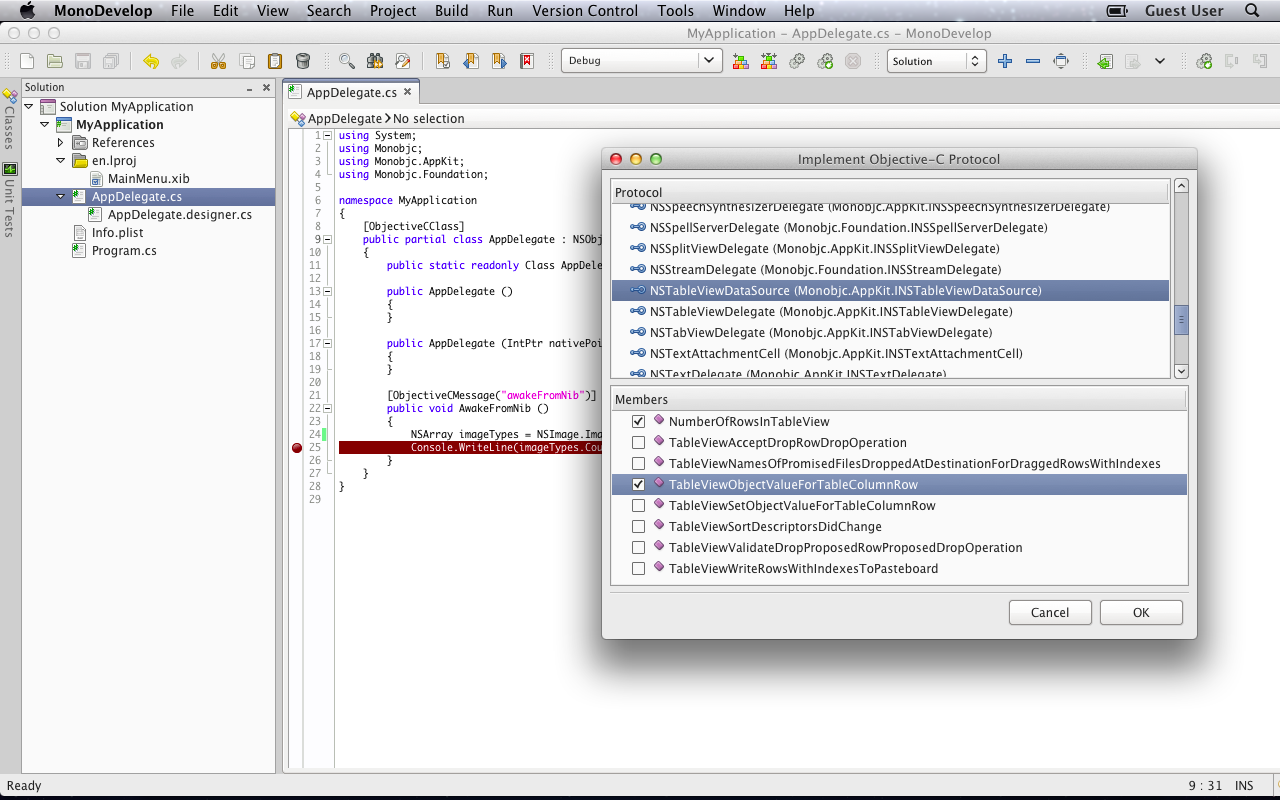Viewport: 1280px width, 800px height.
Task: Click the clear bookmarks red icon
Action: 527,61
